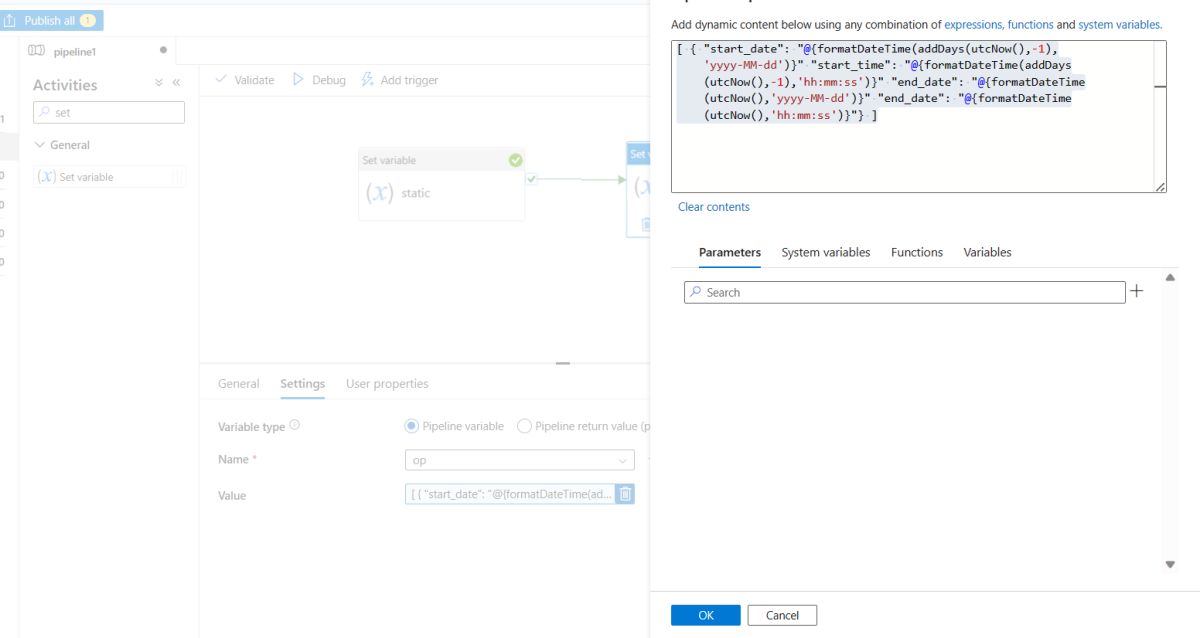The image size is (1200, 638).
Task: Switch to the System variables tab
Action: (x=826, y=253)
